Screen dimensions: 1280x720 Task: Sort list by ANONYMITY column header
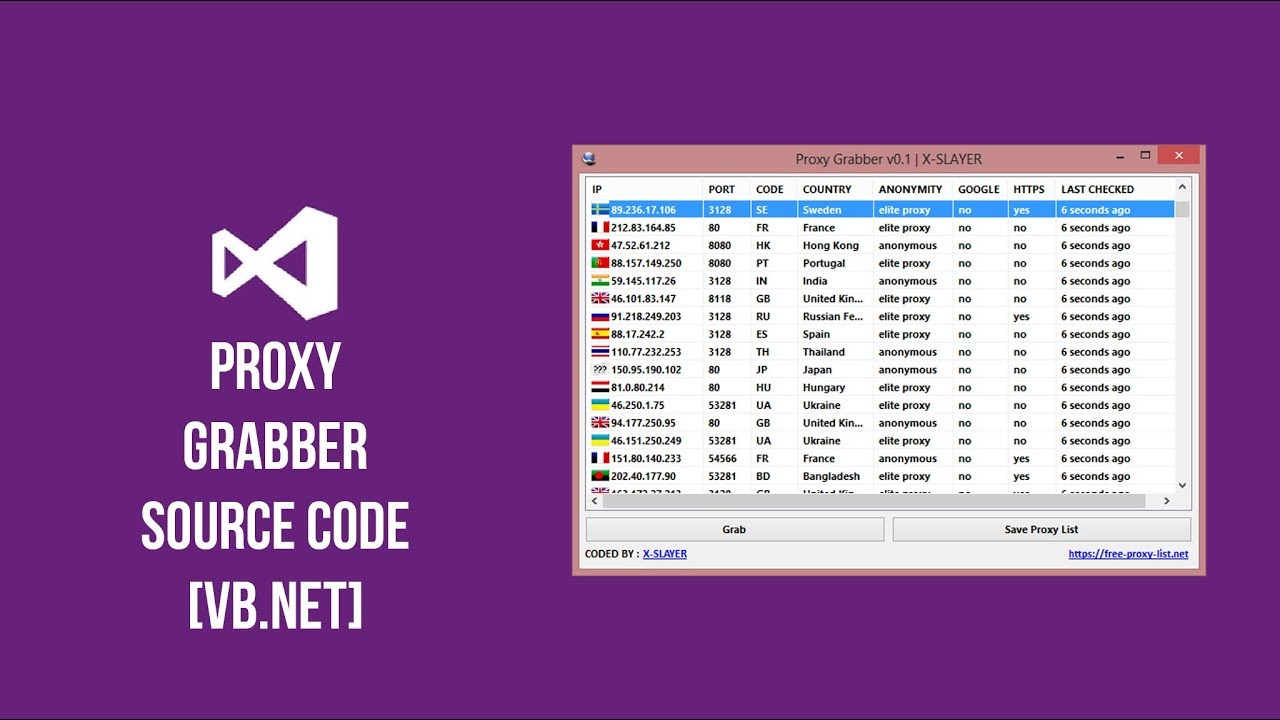tap(913, 189)
